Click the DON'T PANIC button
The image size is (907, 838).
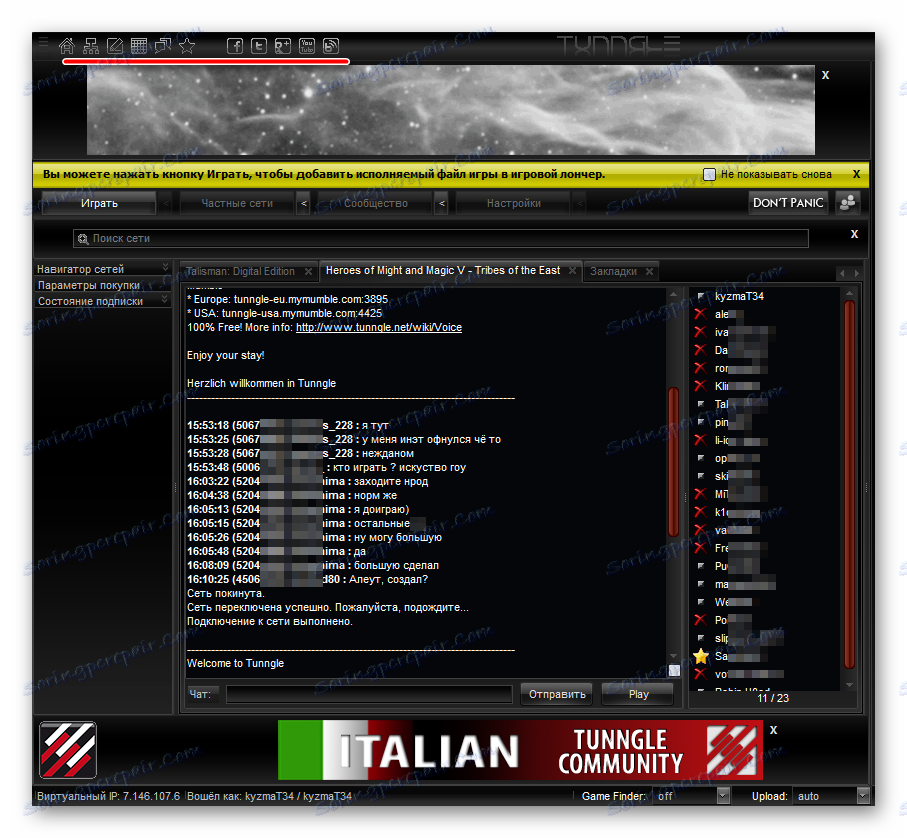click(788, 203)
